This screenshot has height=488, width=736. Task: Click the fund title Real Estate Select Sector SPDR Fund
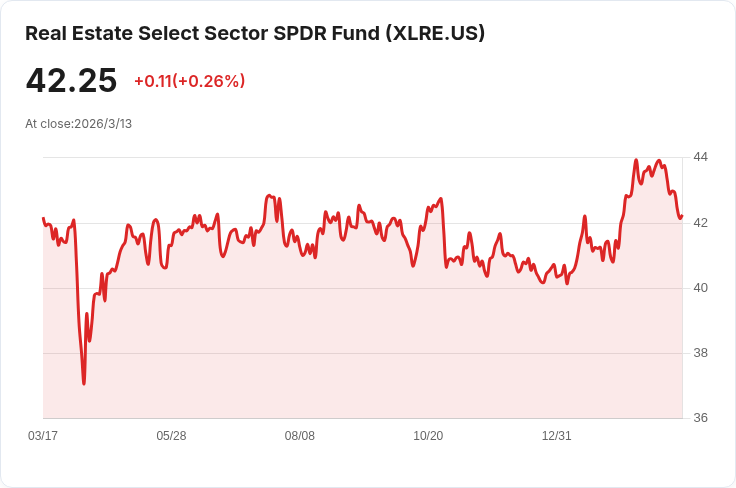point(202,33)
